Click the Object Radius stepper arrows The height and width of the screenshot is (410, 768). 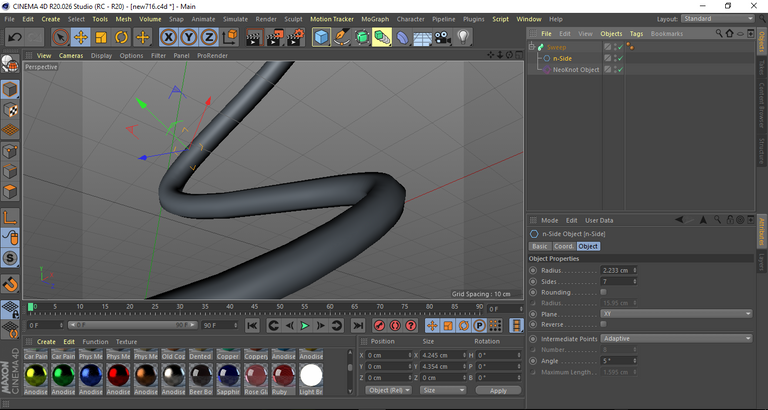coord(635,270)
